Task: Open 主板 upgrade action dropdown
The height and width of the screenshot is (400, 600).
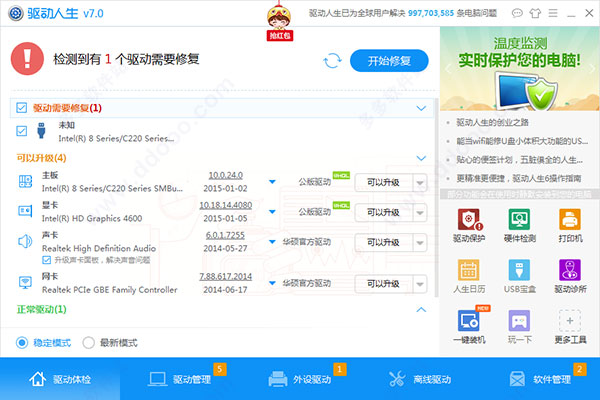Action: [420, 183]
